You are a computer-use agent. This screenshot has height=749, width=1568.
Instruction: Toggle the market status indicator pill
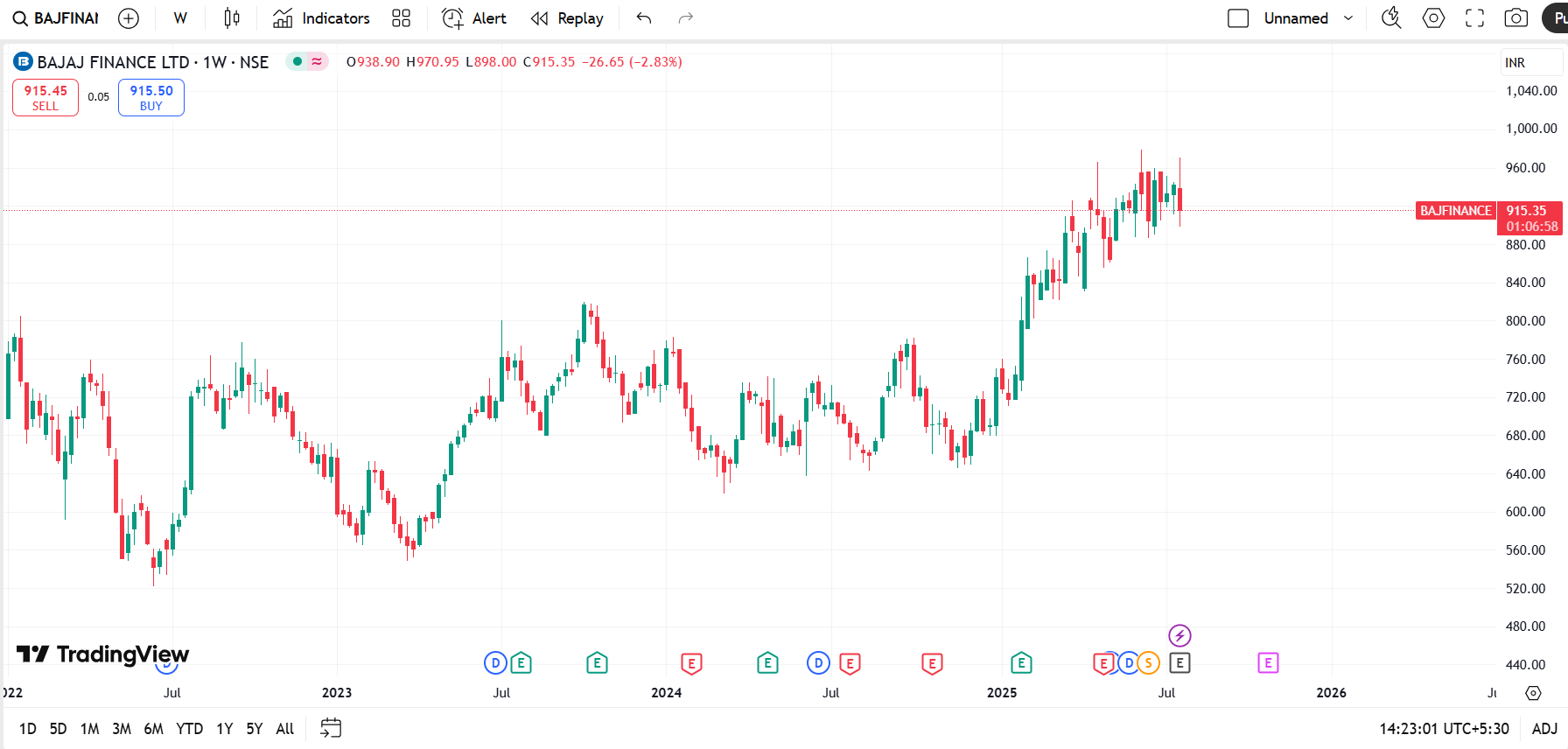(306, 61)
